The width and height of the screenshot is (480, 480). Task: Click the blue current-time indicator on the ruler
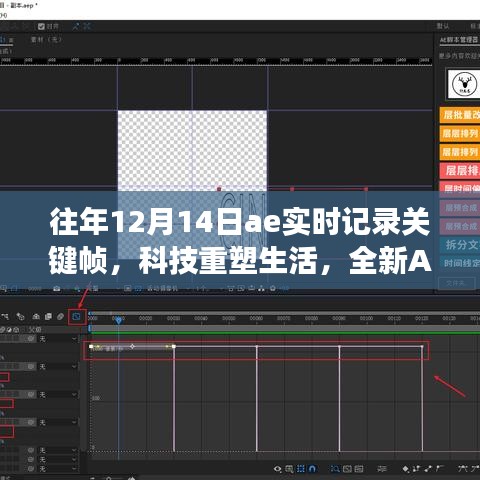[x=118, y=320]
